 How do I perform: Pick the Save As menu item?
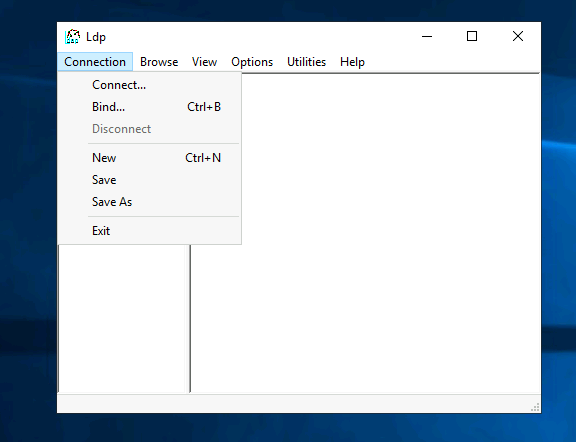149,202
